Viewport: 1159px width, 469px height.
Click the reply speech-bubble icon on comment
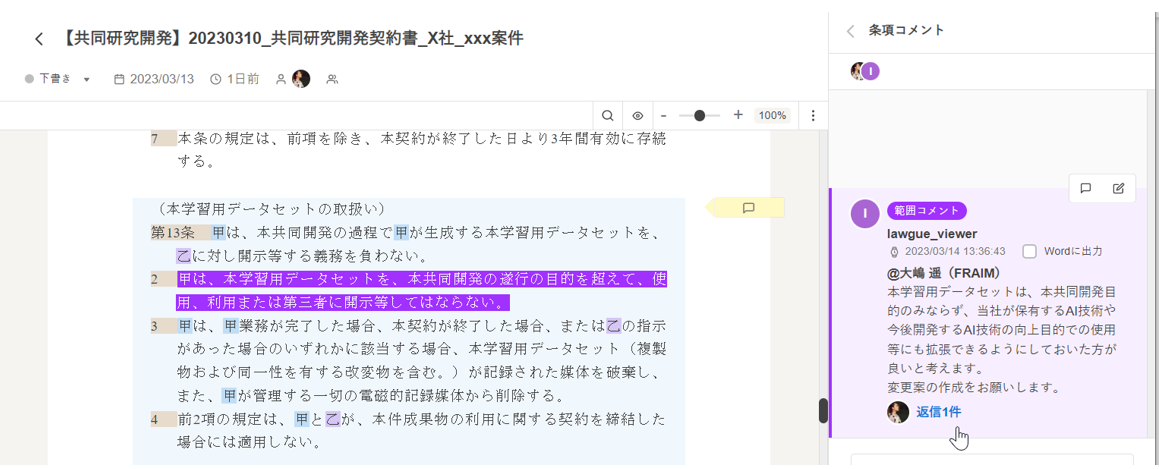point(1086,188)
